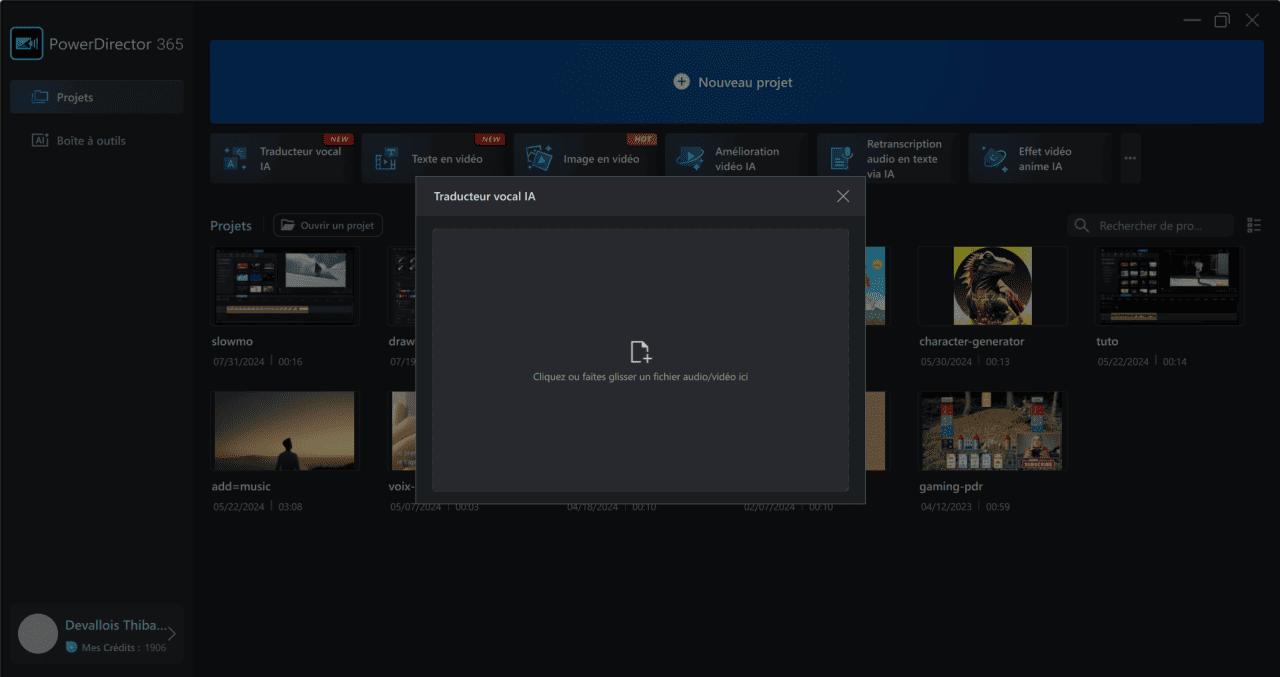Click the gaming-pdr project name

click(x=950, y=487)
